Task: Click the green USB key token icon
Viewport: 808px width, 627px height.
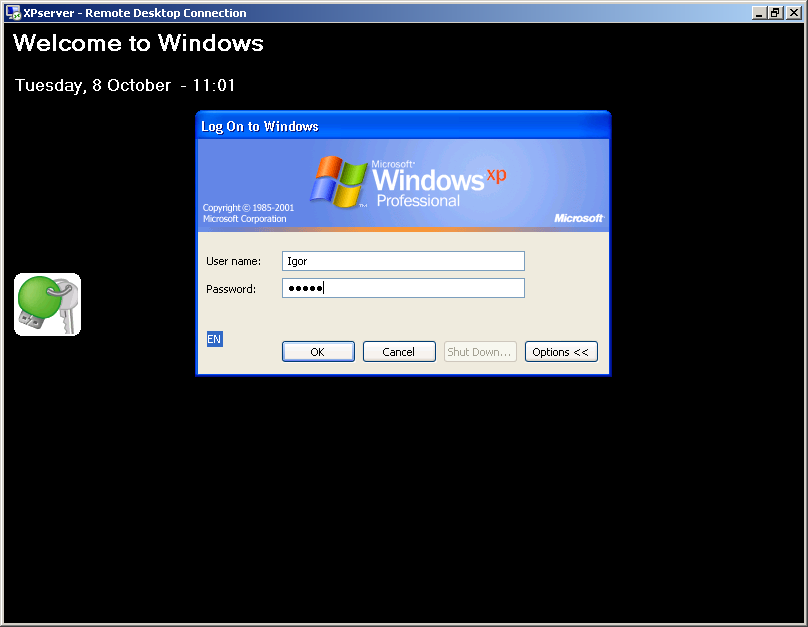Action: click(x=47, y=304)
